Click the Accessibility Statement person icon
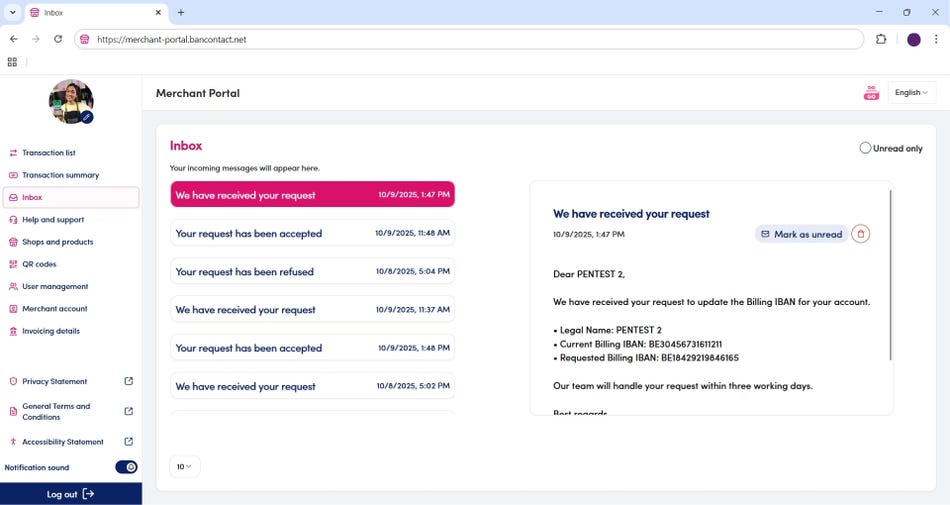The width and height of the screenshot is (950, 505). (13, 442)
